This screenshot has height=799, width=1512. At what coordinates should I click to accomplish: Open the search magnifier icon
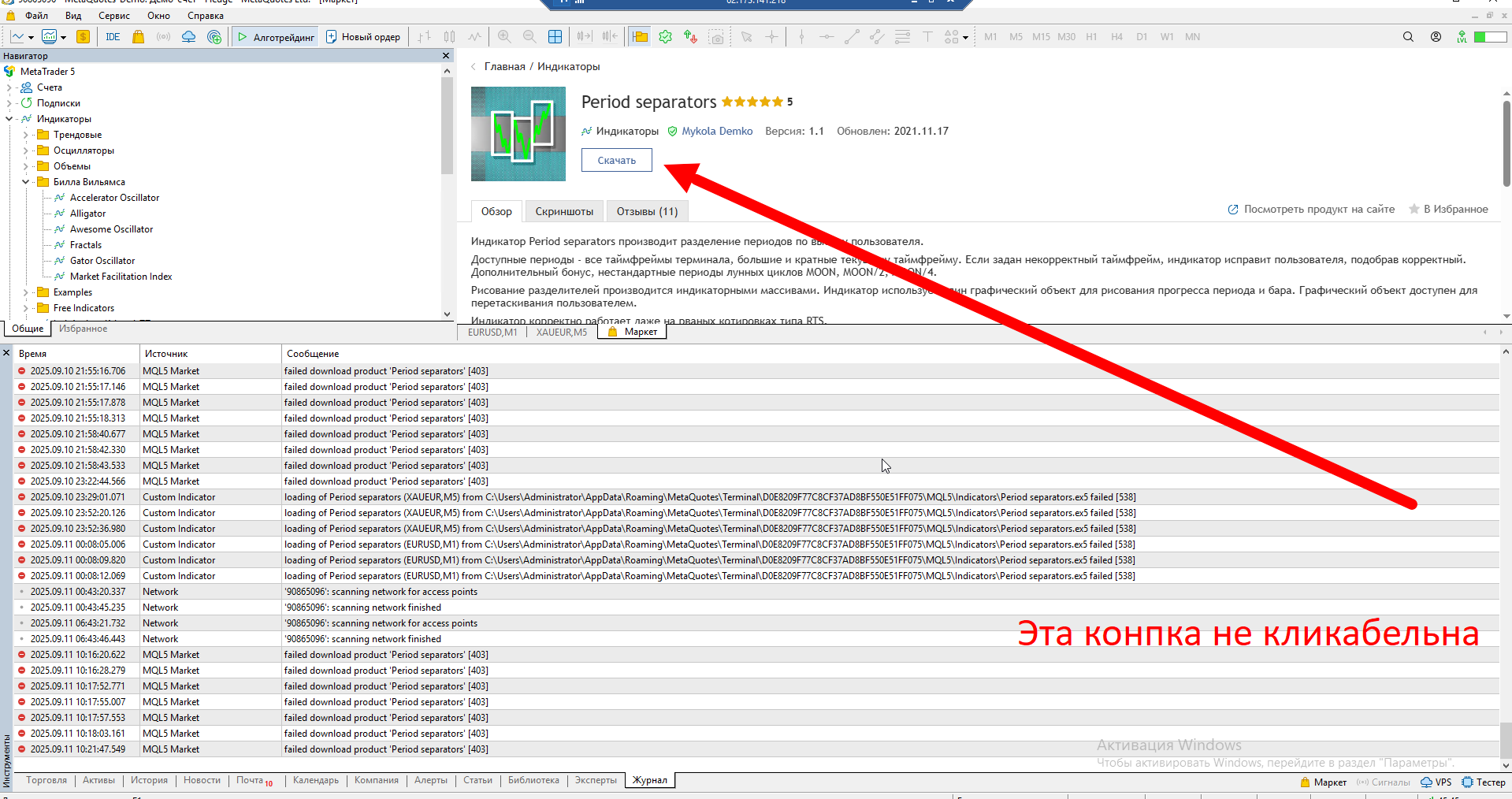coord(1408,36)
